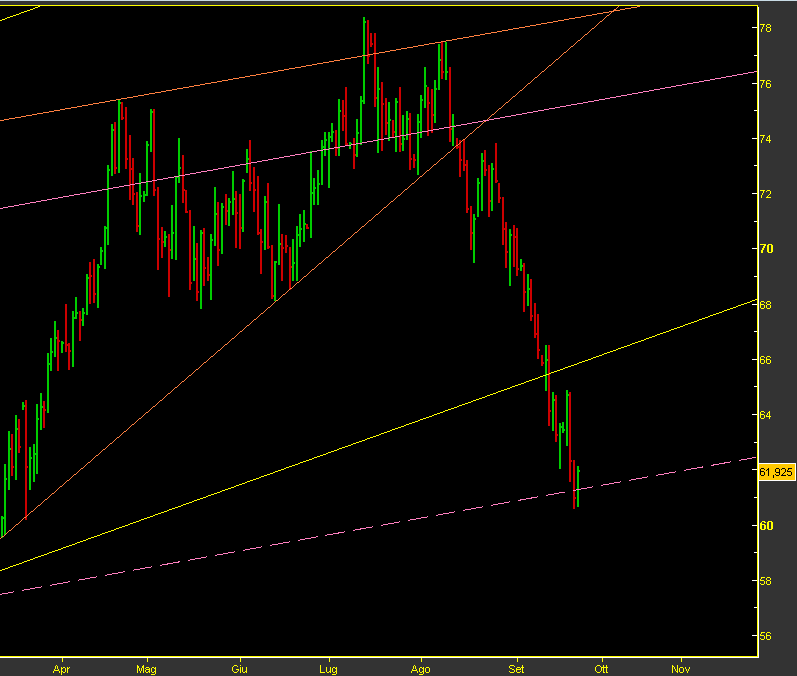This screenshot has width=797, height=676.
Task: Click the Lug month label
Action: (x=328, y=669)
